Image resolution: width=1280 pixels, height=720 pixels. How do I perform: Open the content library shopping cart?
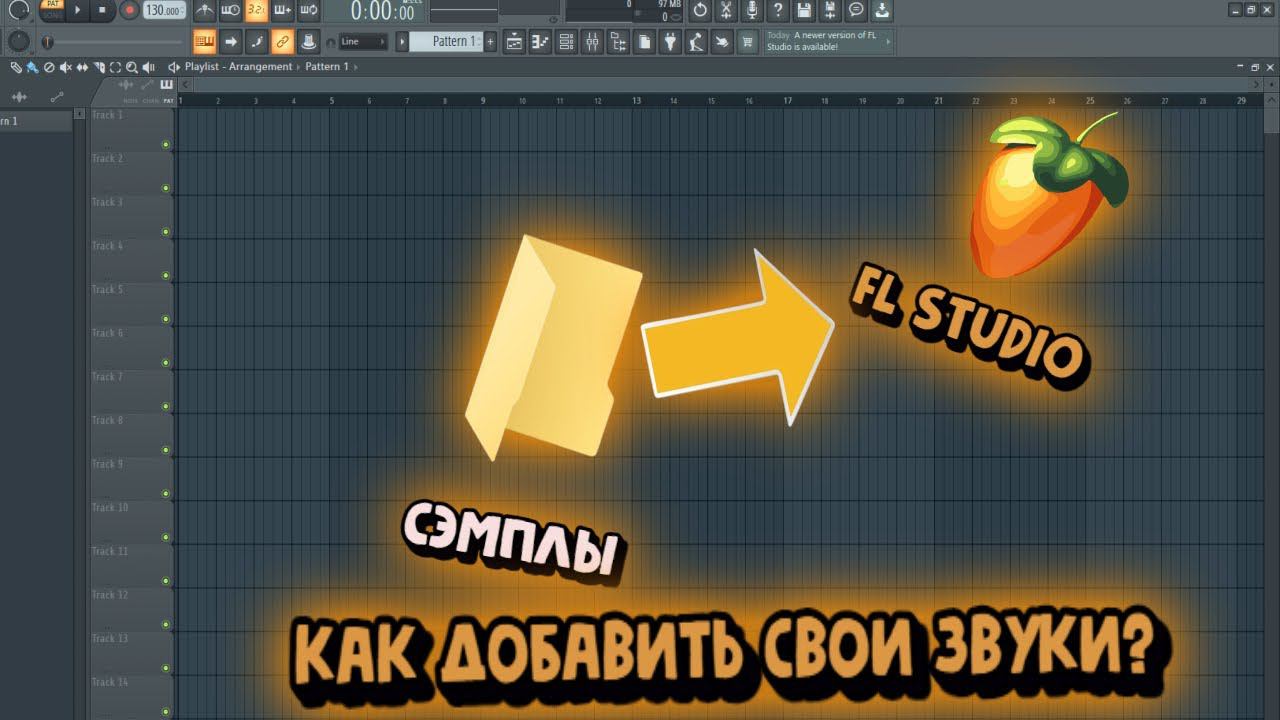coord(748,41)
